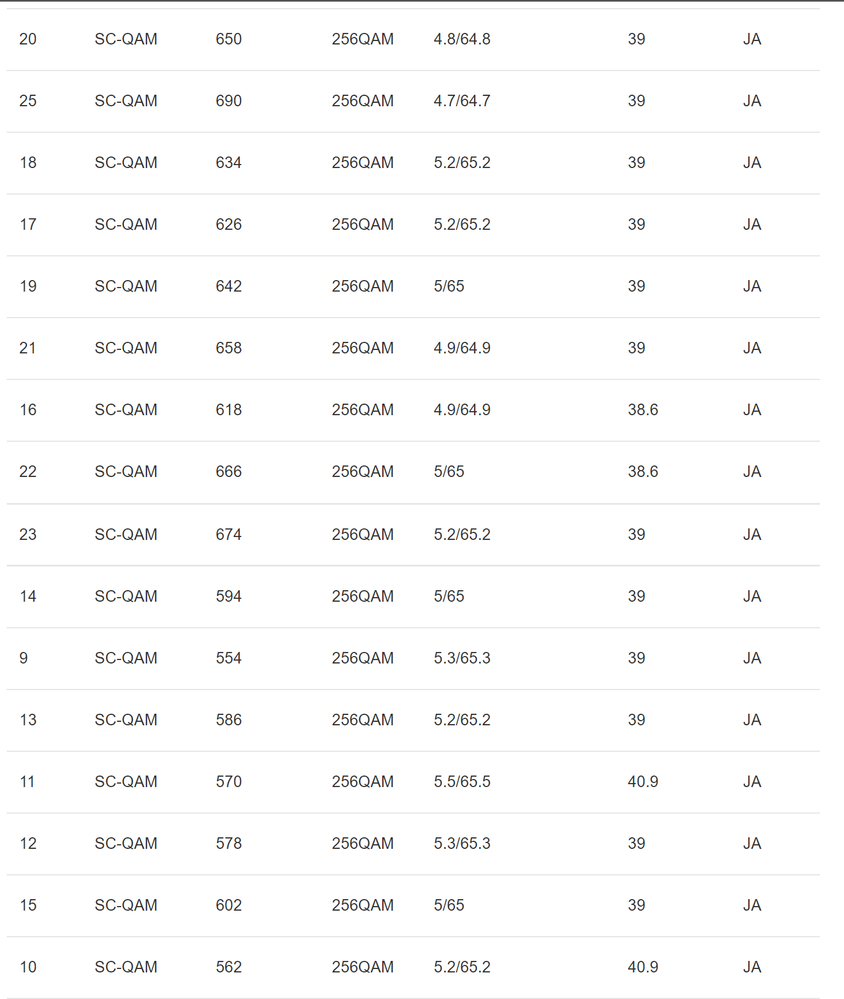Viewport: 844px width, 999px height.
Task: Click the frequency cell showing 634
Action: click(x=228, y=163)
